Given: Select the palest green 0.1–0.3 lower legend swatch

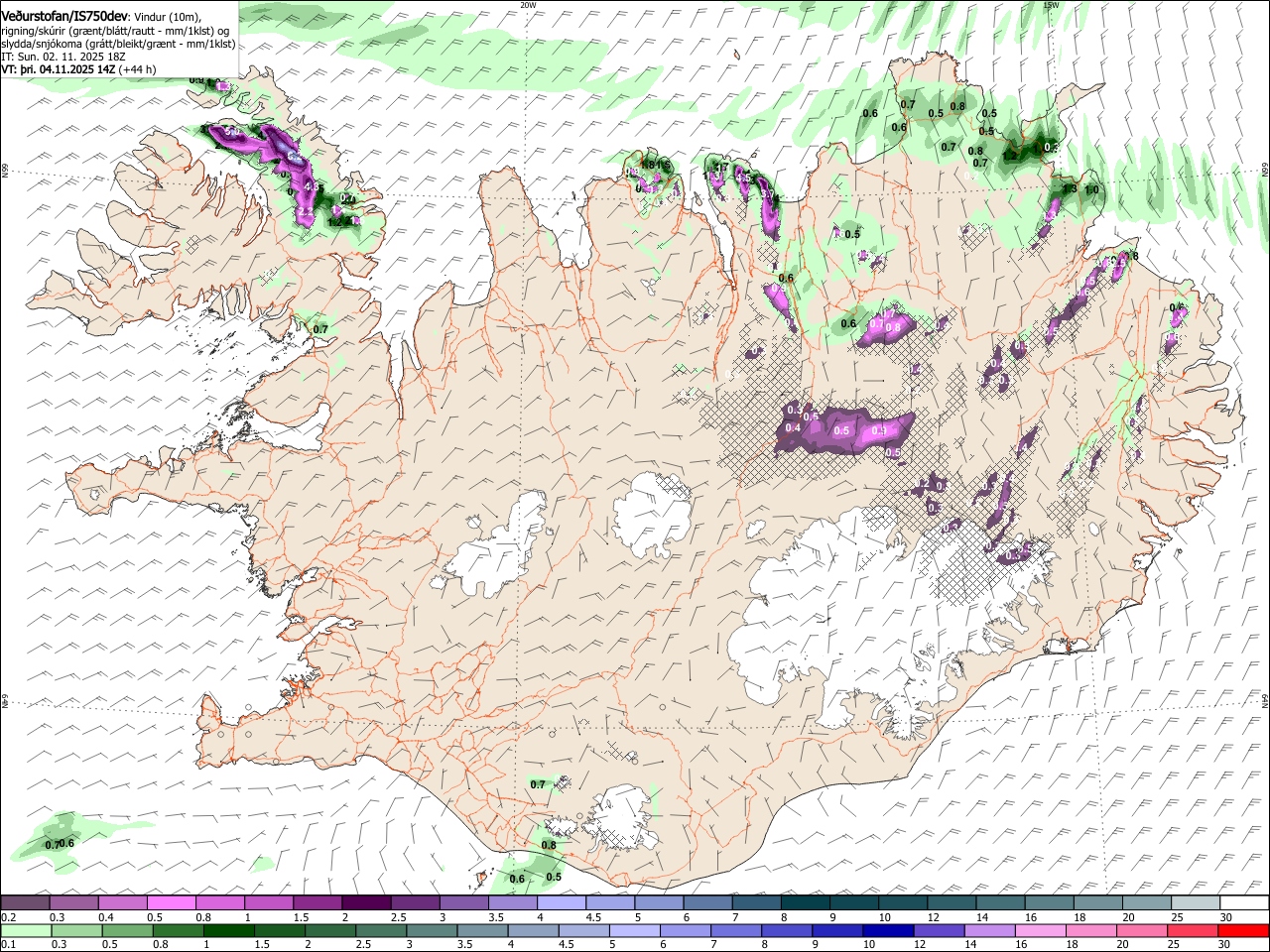Looking at the screenshot, I should (26, 931).
